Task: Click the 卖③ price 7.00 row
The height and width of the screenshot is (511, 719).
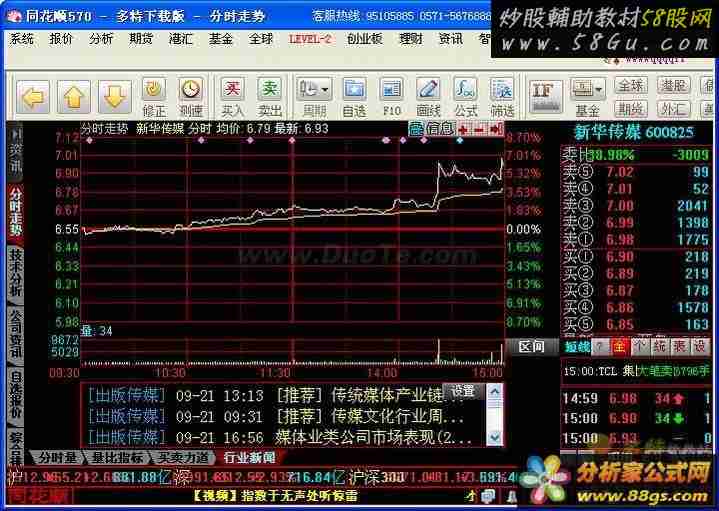Action: [x=636, y=206]
